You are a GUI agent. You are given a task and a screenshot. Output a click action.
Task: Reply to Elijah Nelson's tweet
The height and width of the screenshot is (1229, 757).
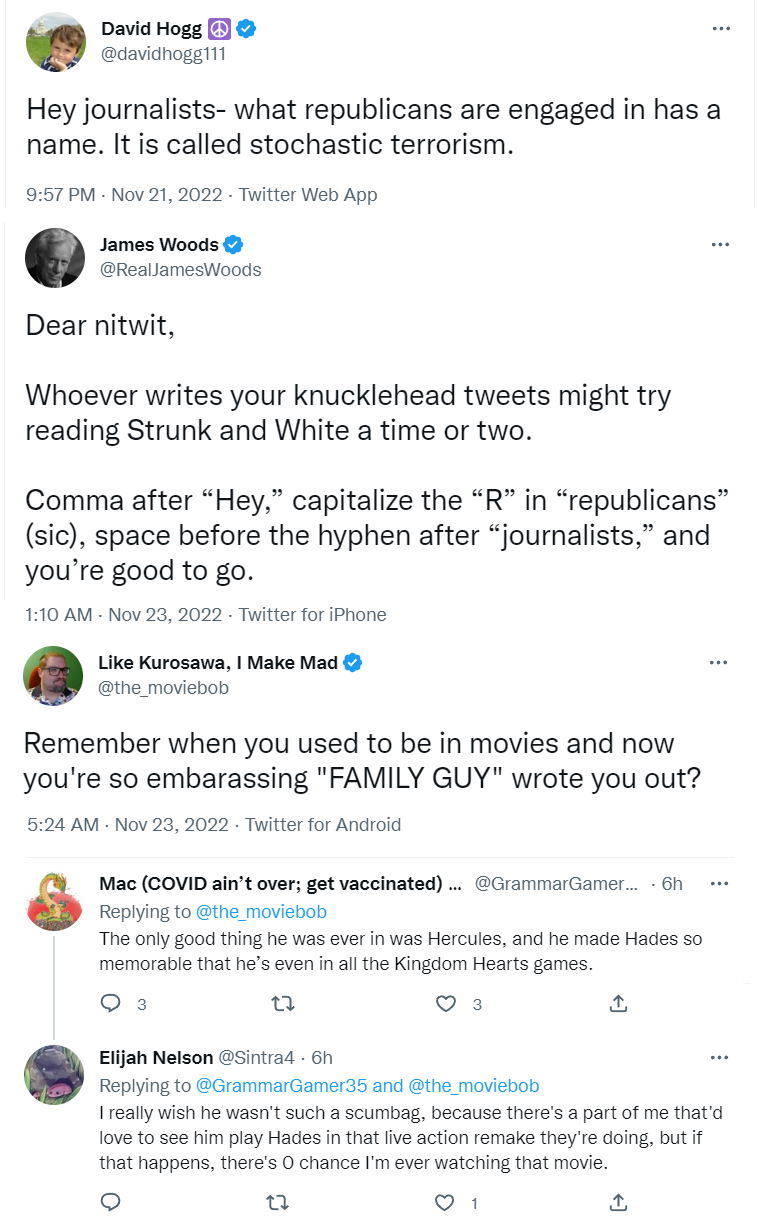click(112, 1201)
